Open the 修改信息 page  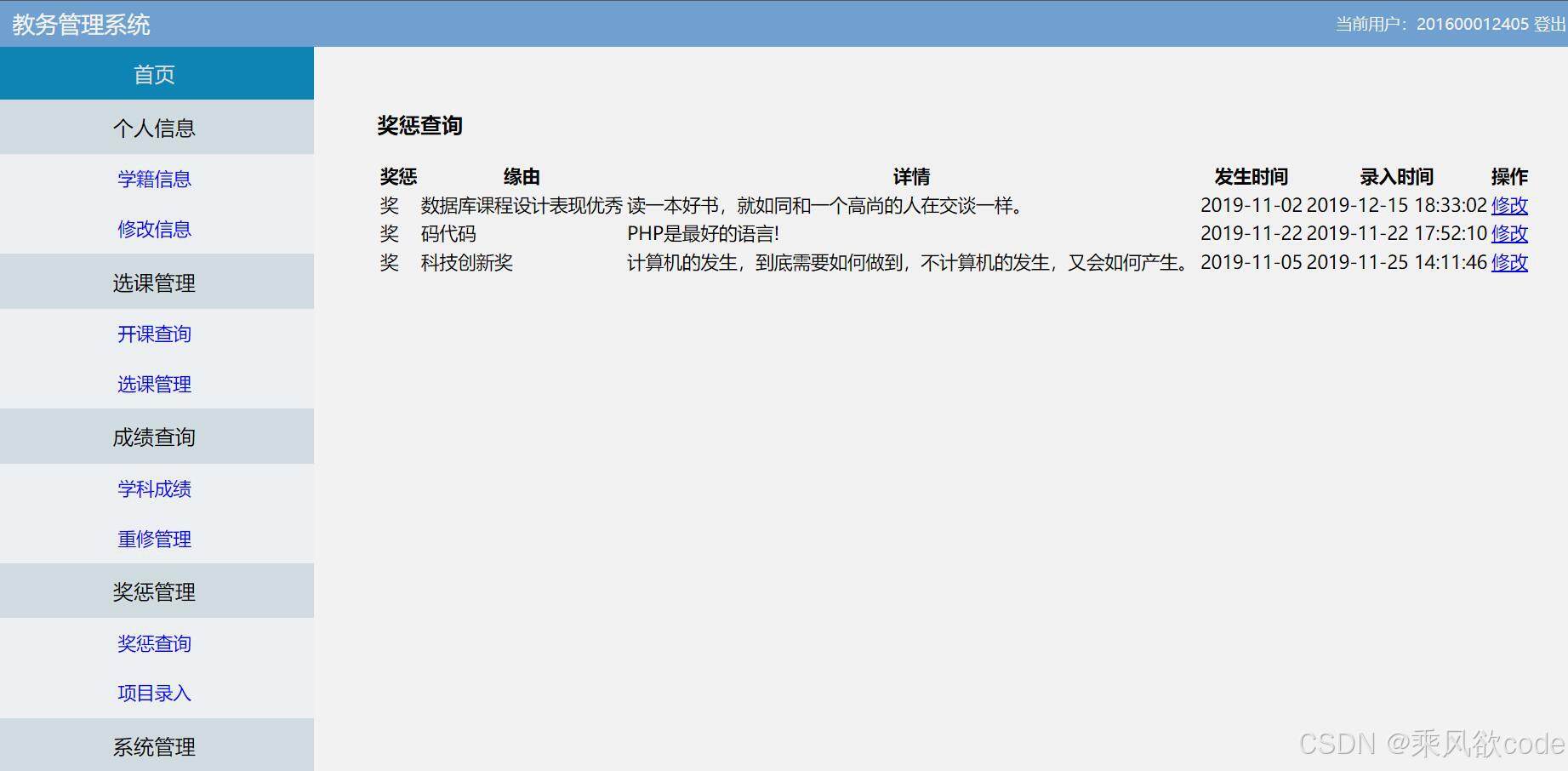pos(154,229)
